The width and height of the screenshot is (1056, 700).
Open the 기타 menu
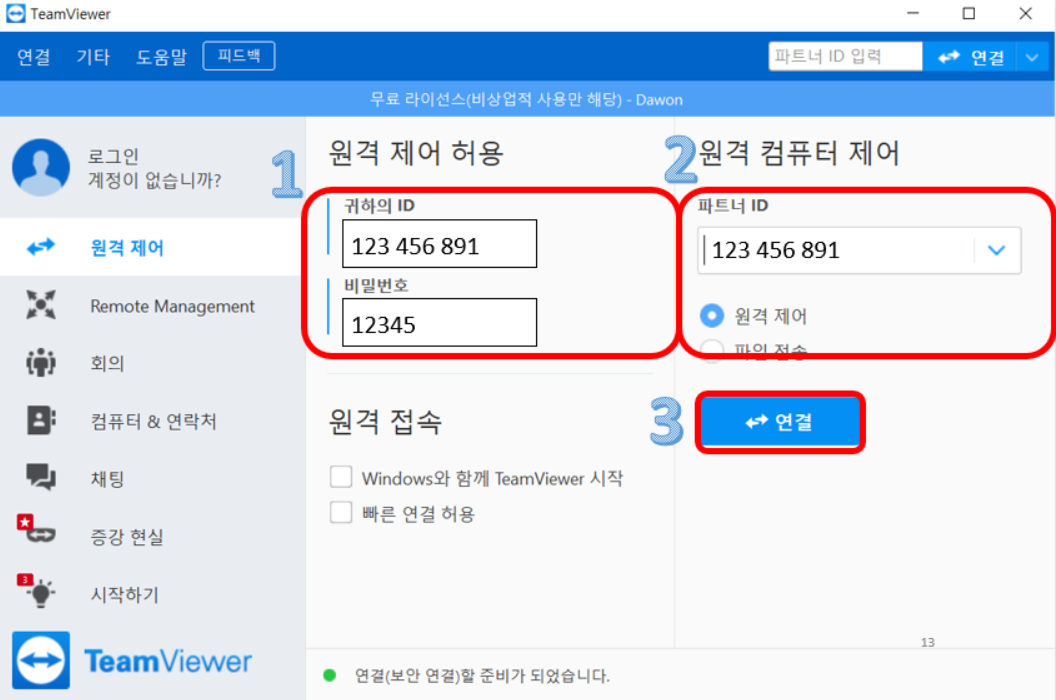(x=93, y=57)
